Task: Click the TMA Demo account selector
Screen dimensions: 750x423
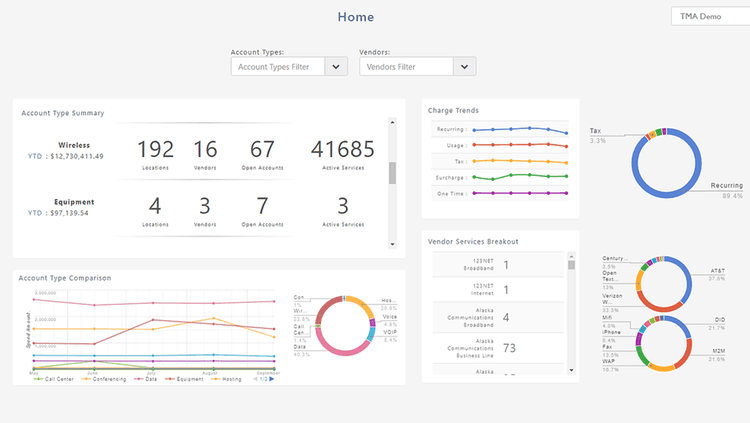Action: (708, 18)
